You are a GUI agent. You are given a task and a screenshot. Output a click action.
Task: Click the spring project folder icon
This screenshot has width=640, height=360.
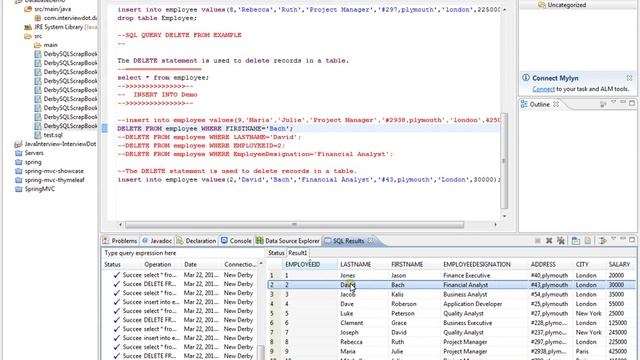pos(18,162)
